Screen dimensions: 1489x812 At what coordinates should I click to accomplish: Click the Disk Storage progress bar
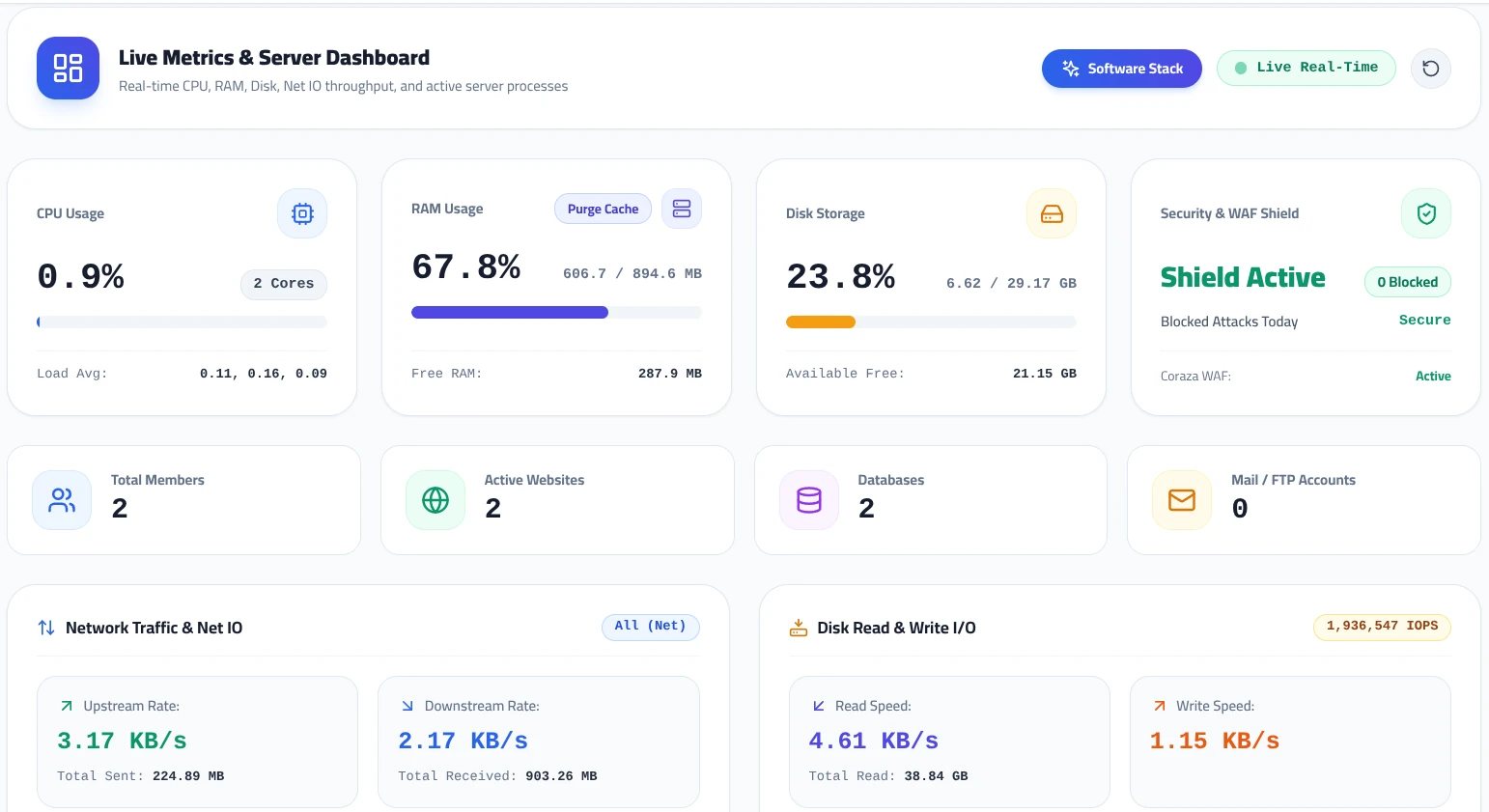tap(931, 322)
